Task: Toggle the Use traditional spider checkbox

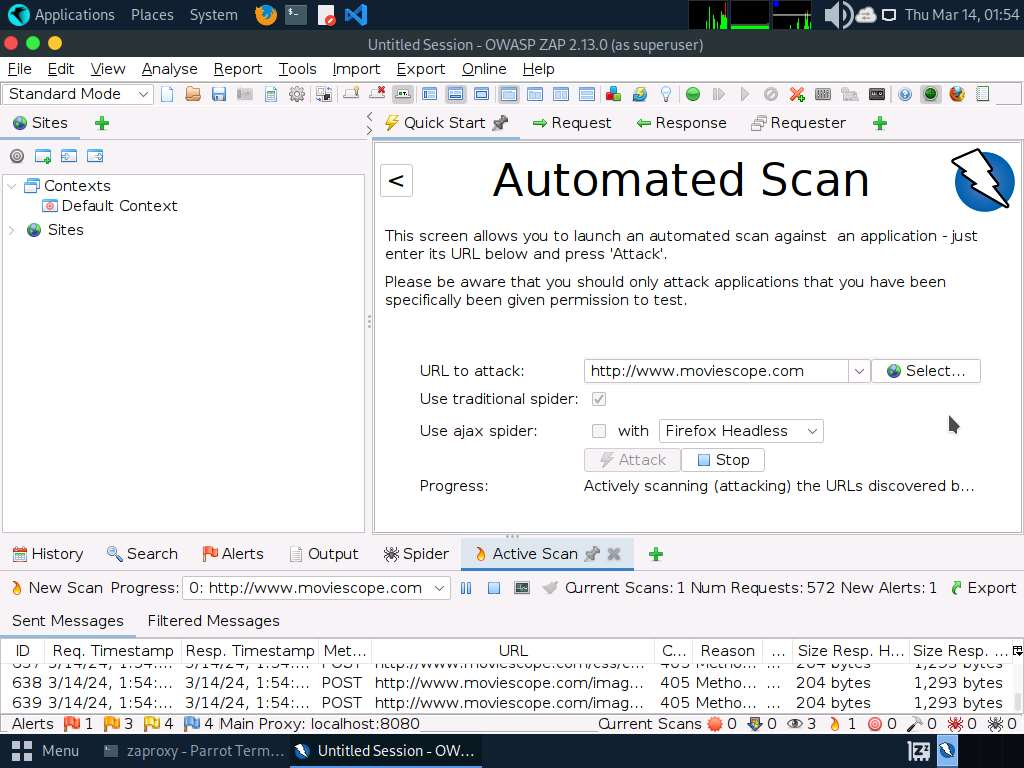Action: [x=599, y=399]
